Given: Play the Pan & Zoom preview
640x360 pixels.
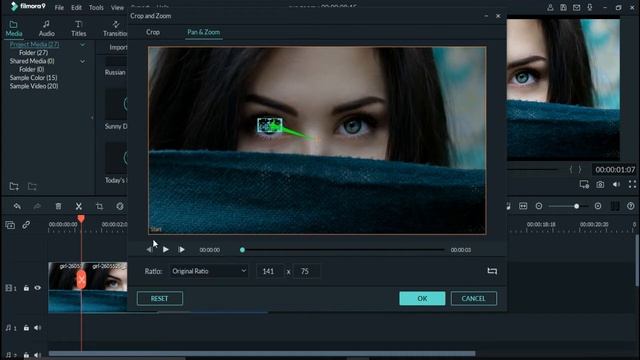Looking at the screenshot, I should (x=165, y=249).
